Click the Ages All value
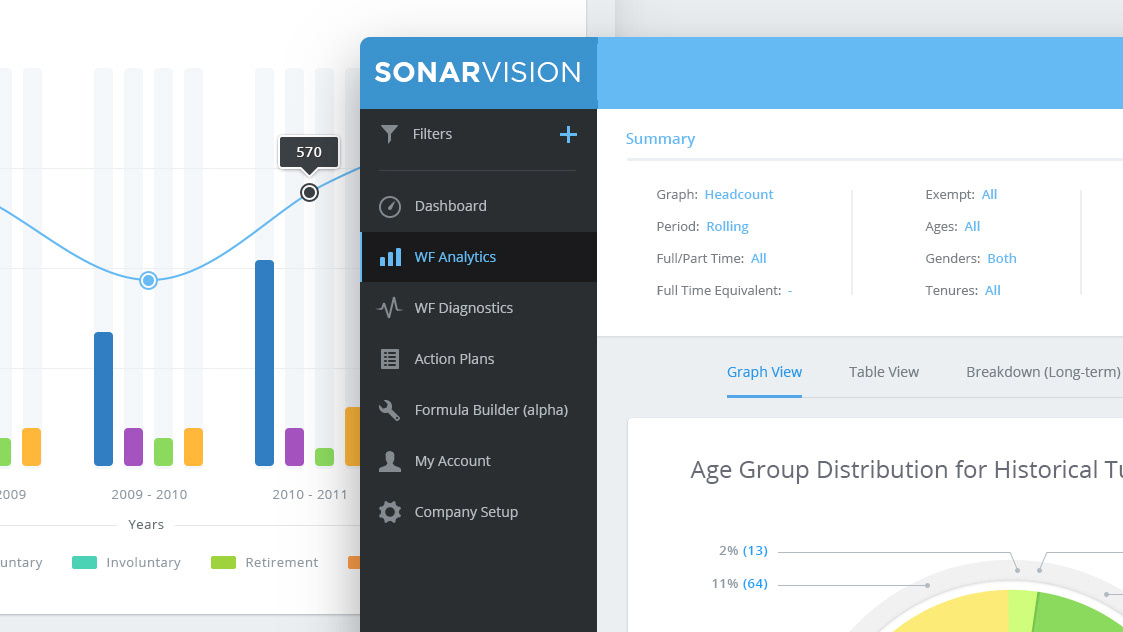The width and height of the screenshot is (1123, 632). pyautogui.click(x=972, y=226)
